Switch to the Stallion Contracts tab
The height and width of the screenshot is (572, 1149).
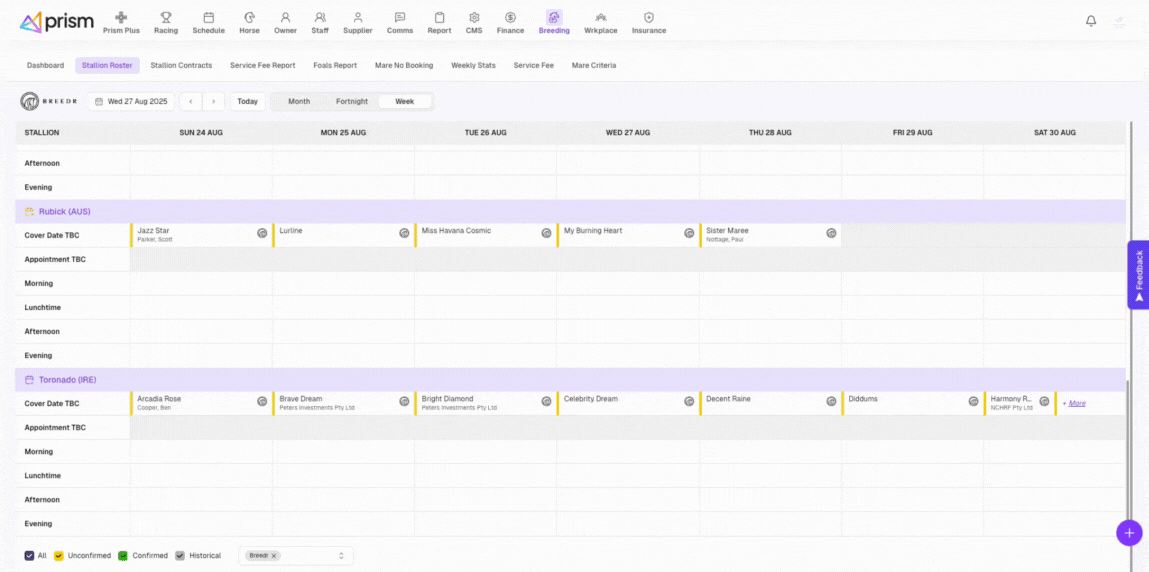click(x=181, y=65)
